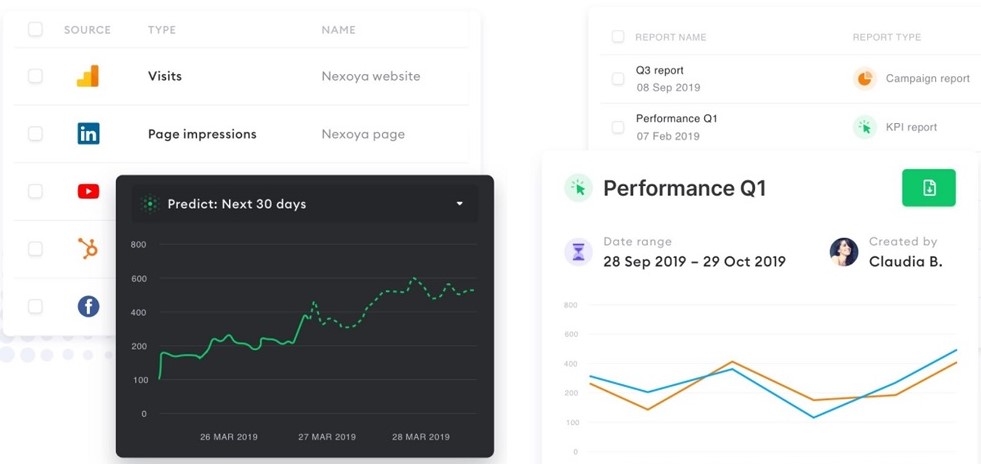Click the LinkedIn source icon
Image resolution: width=981 pixels, height=464 pixels.
tap(88, 134)
